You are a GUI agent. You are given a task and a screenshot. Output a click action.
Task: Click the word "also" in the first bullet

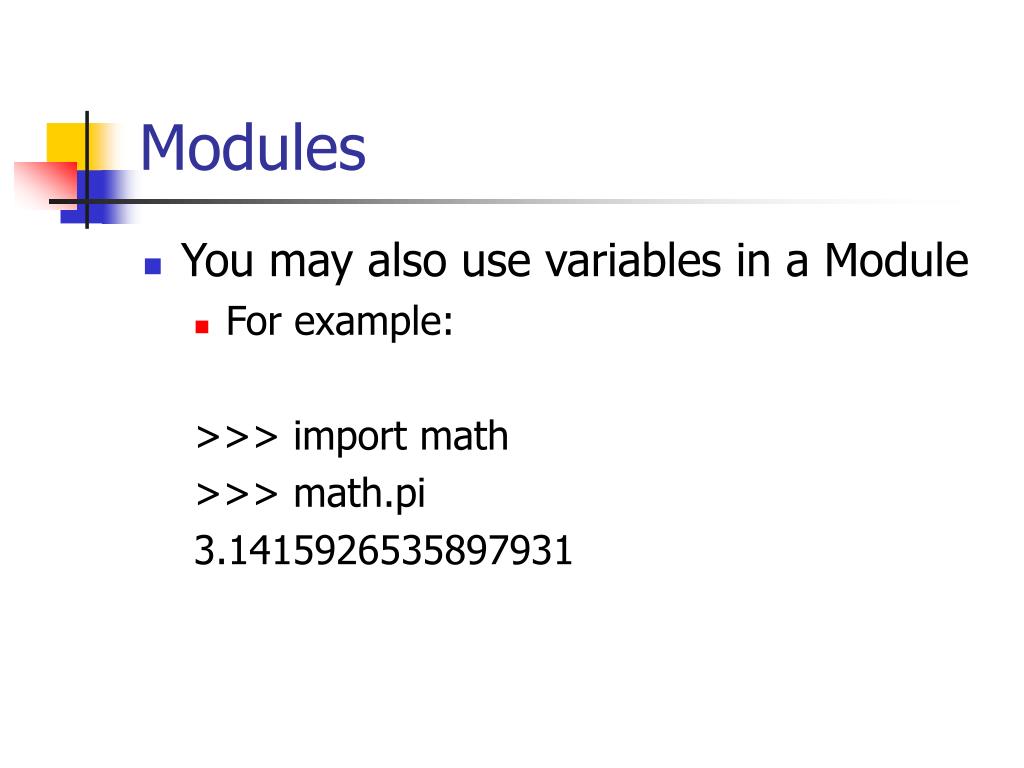407,261
